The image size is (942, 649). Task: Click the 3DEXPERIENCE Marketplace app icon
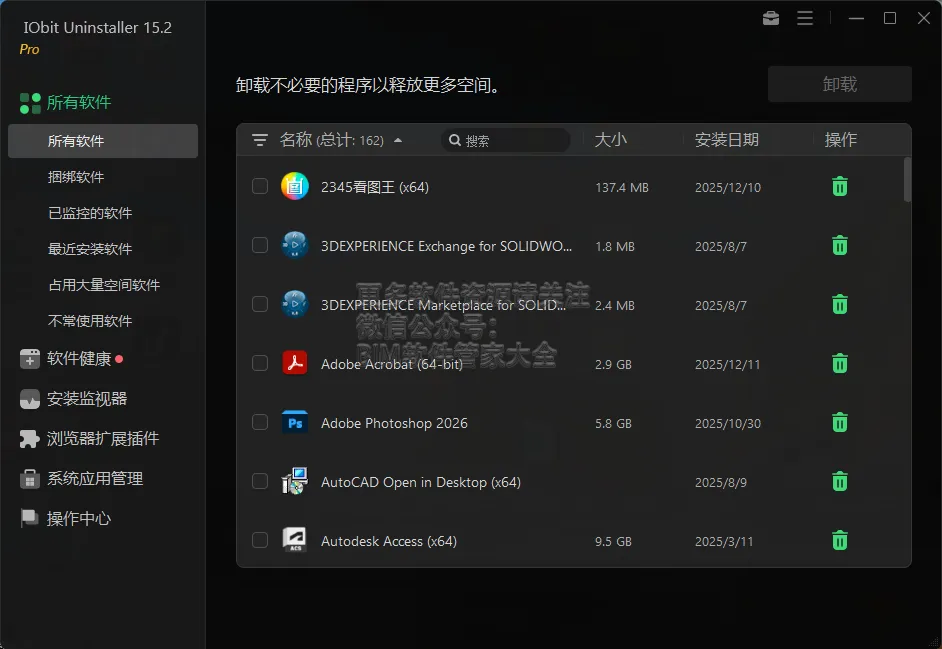[x=295, y=304]
